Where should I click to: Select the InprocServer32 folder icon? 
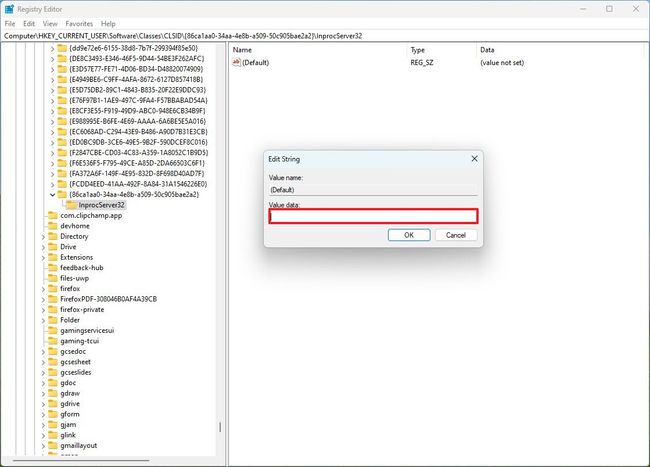point(72,205)
